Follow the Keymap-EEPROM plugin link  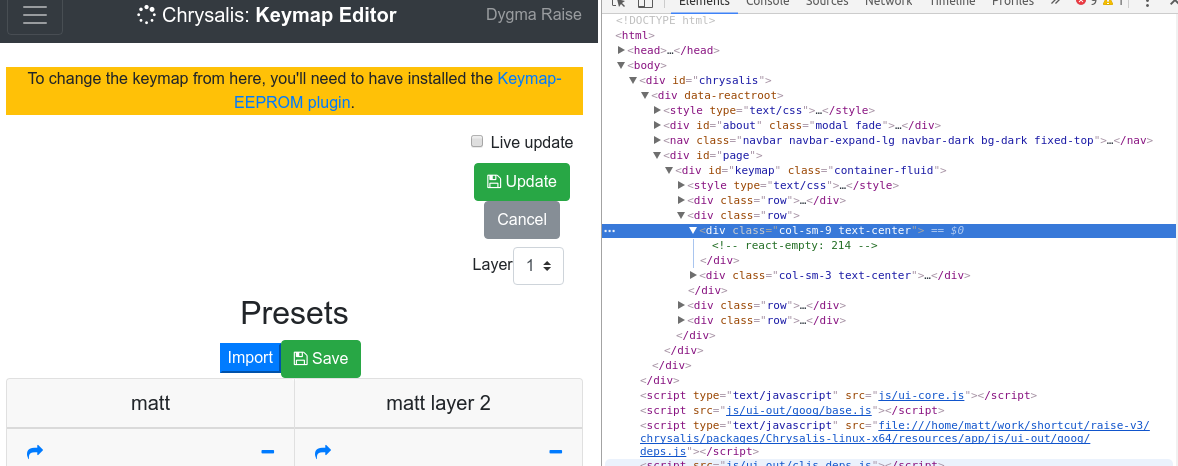397,90
